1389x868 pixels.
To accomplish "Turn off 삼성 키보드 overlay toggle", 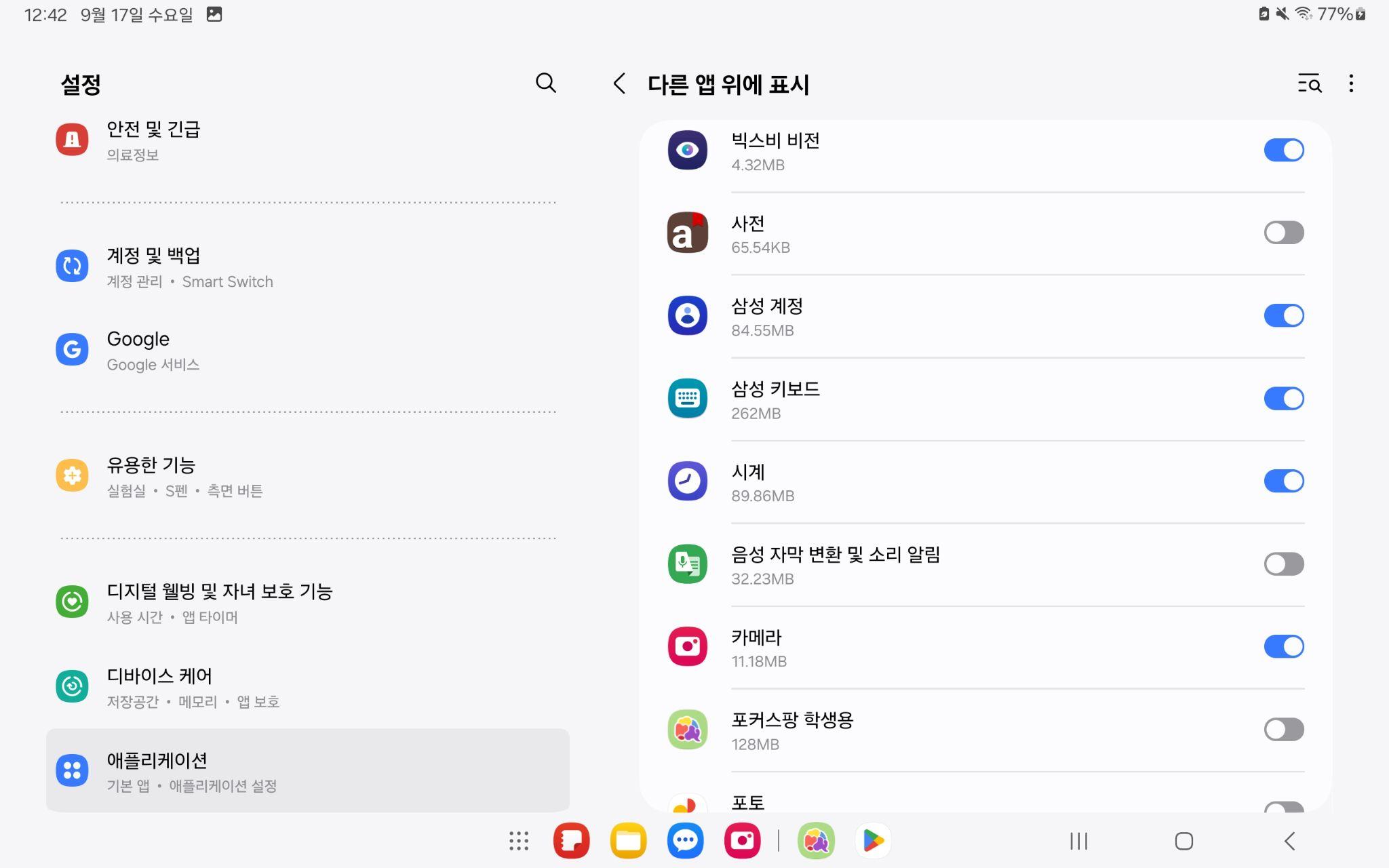I will coord(1283,398).
